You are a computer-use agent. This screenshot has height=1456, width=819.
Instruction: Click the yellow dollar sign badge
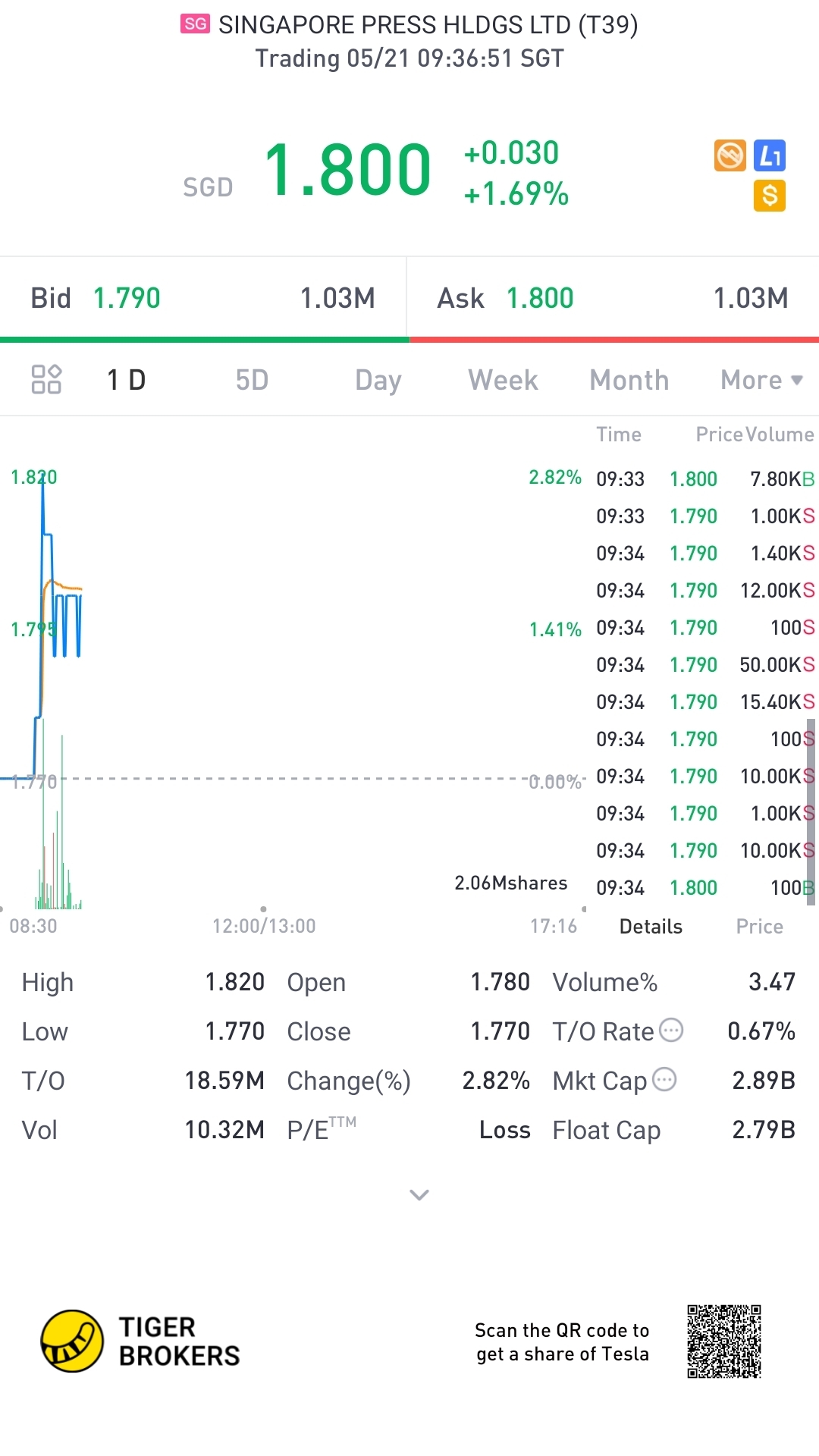tap(770, 196)
